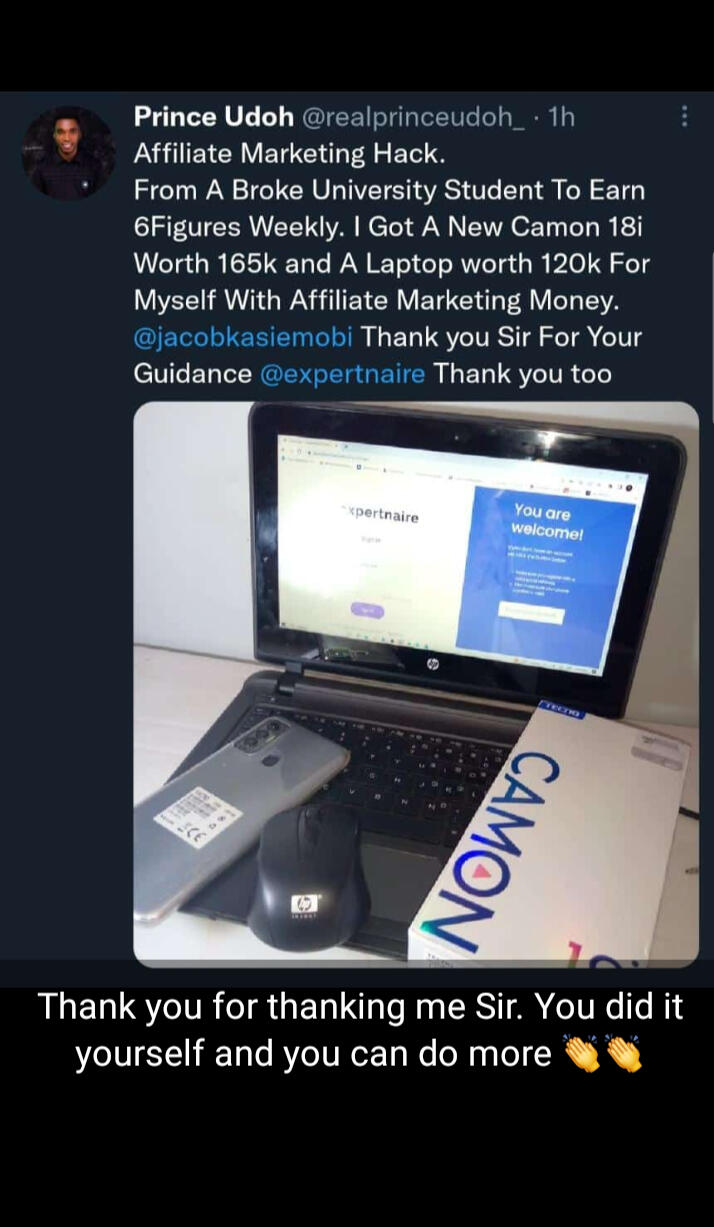714x1227 pixels.
Task: Tap Prince Udoh's profile avatar
Action: coord(68,153)
